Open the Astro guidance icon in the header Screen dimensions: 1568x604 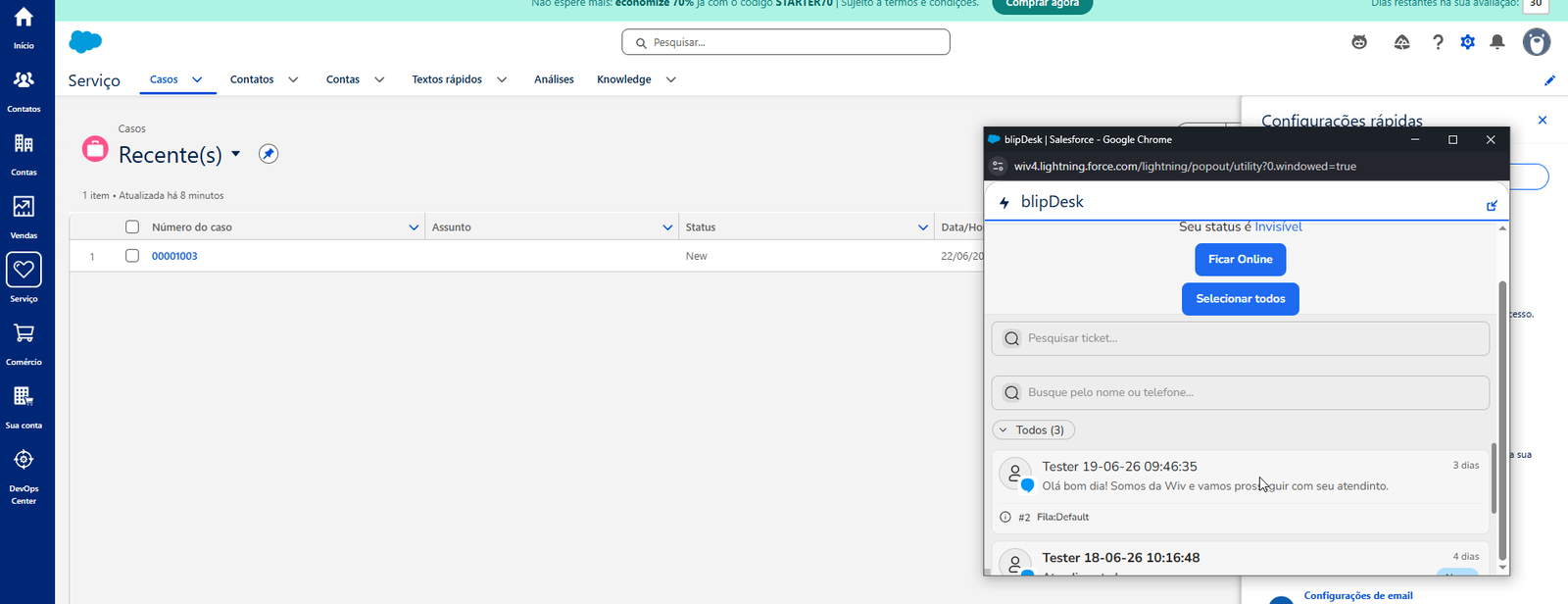[x=1359, y=42]
